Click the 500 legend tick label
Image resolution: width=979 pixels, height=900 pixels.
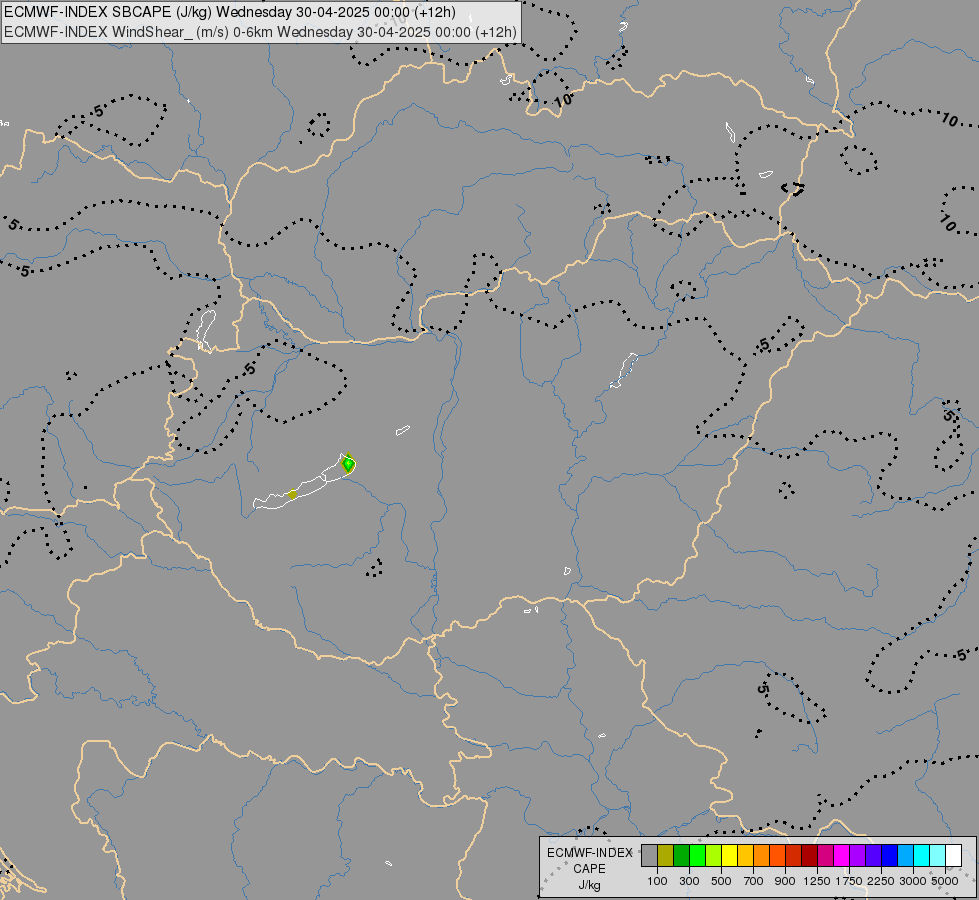[721, 881]
